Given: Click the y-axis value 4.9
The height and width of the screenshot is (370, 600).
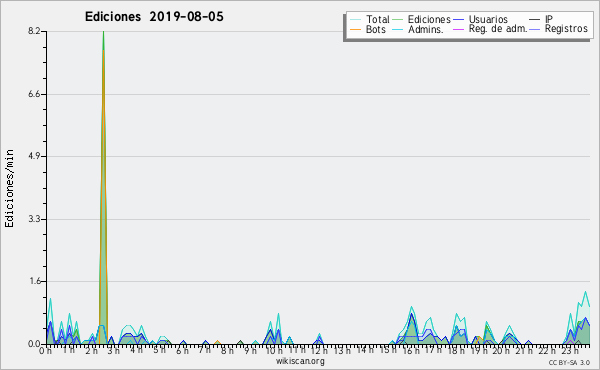Looking at the screenshot, I should [34, 156].
